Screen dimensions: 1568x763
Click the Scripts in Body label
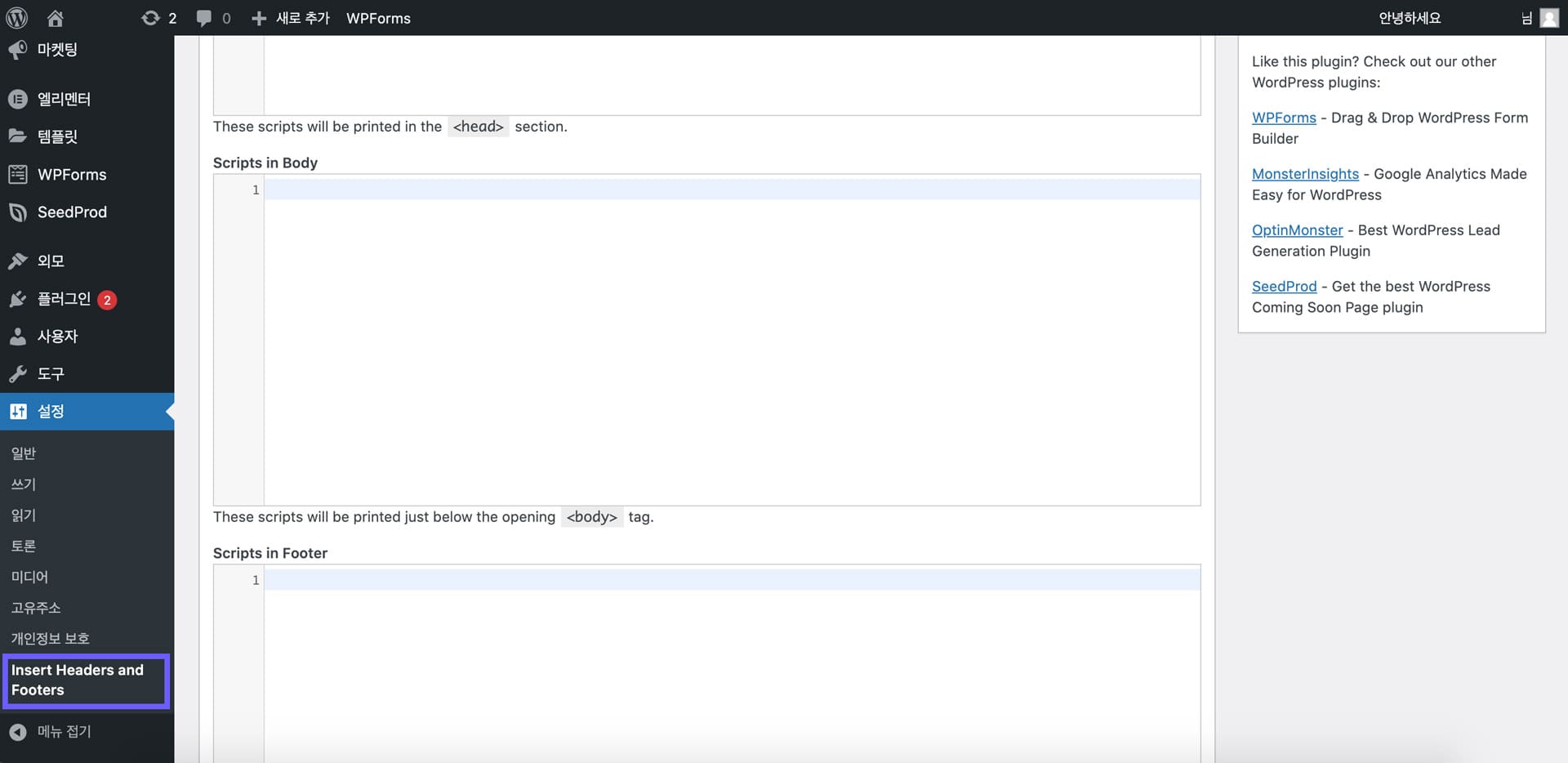[x=265, y=163]
